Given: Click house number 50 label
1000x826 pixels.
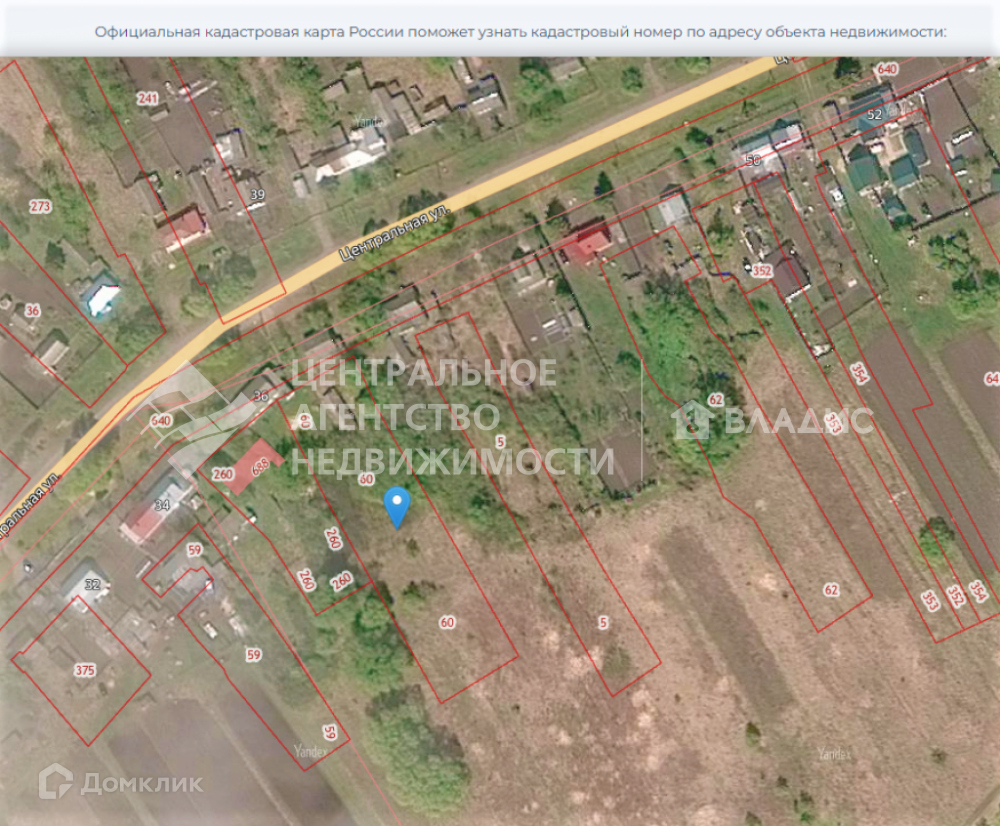Looking at the screenshot, I should [753, 160].
